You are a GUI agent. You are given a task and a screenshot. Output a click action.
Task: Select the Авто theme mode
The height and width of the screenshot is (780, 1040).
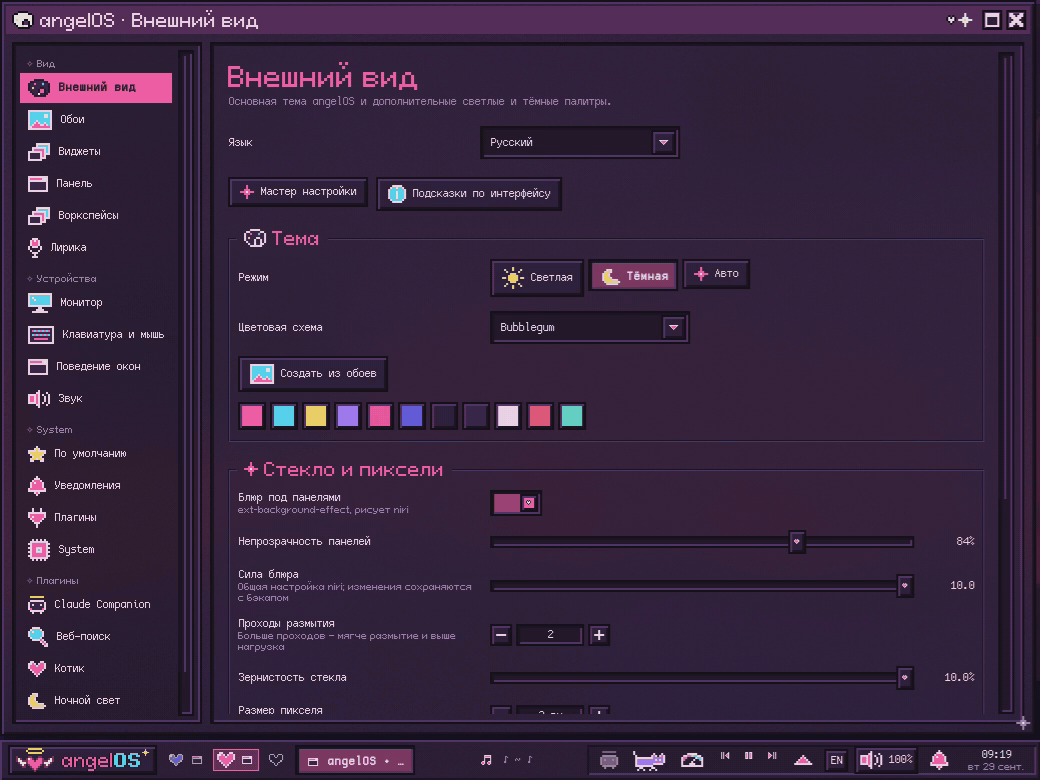716,274
